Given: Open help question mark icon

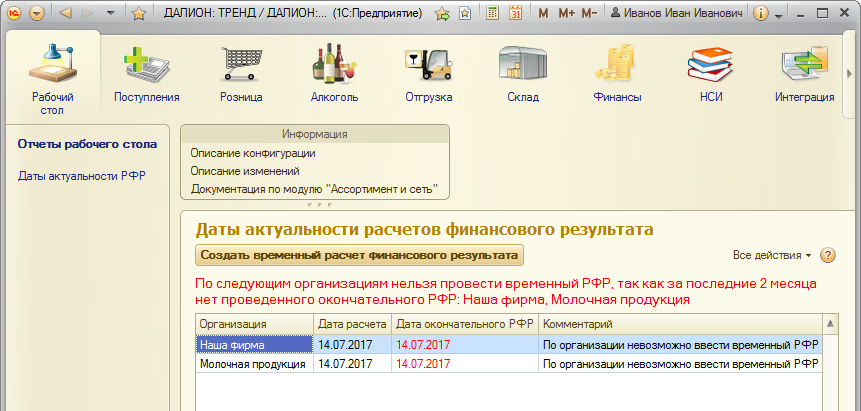Looking at the screenshot, I should (828, 256).
